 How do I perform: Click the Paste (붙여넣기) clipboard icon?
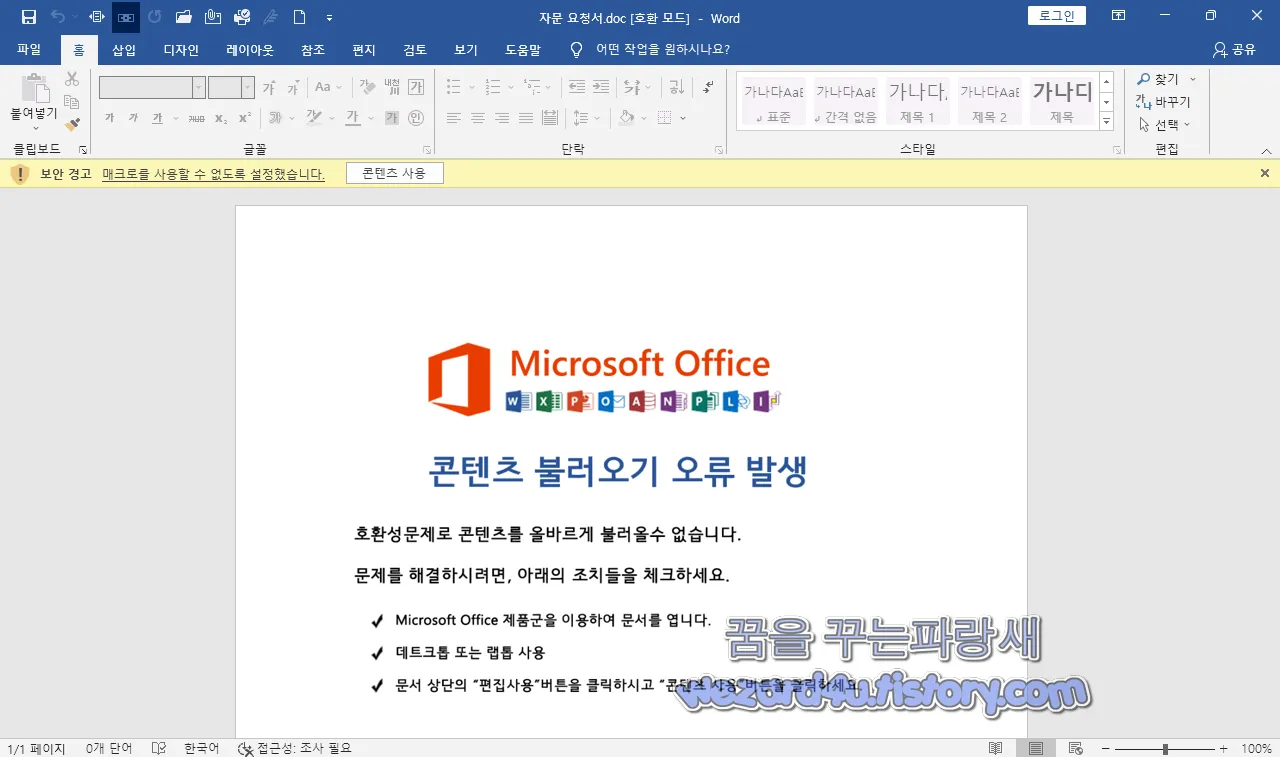point(34,88)
